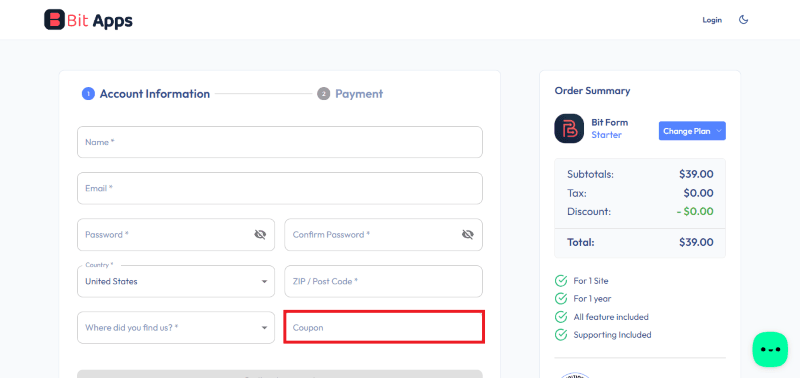Open the green chat widget
800x378 pixels.
click(x=770, y=349)
